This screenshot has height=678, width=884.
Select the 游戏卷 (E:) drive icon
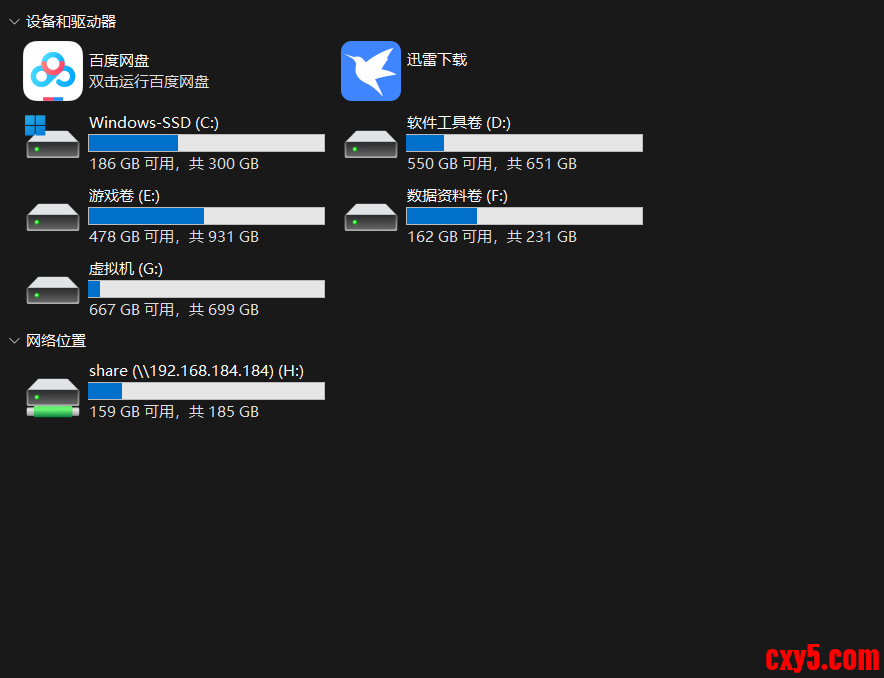coord(52,216)
